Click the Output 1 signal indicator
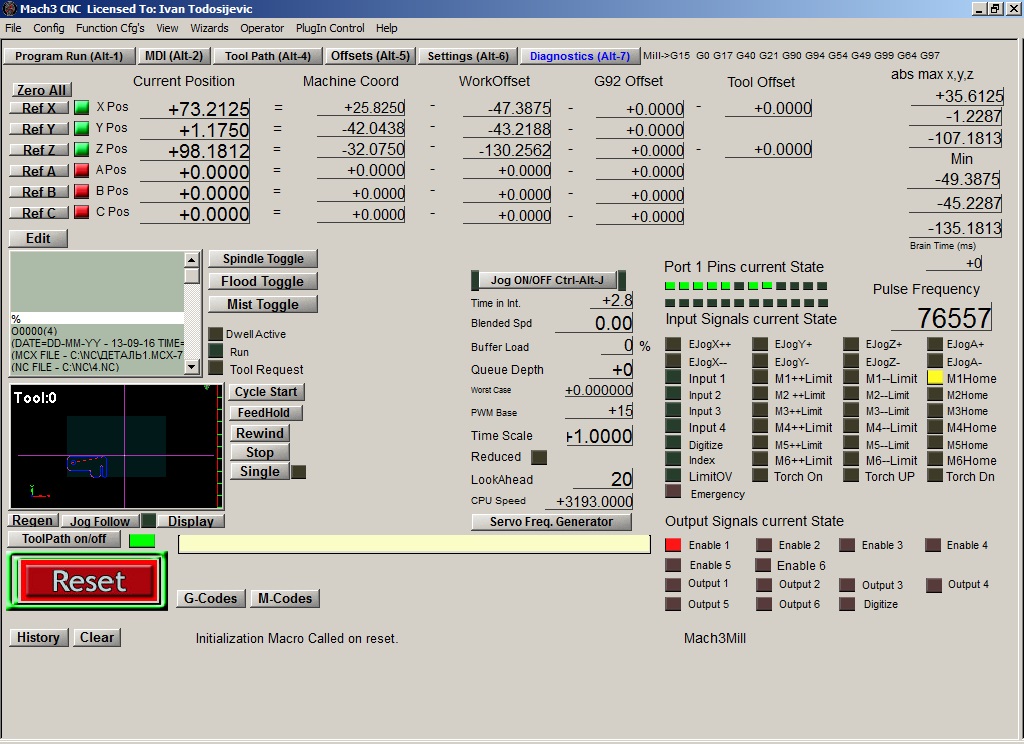This screenshot has width=1024, height=744. (x=673, y=584)
